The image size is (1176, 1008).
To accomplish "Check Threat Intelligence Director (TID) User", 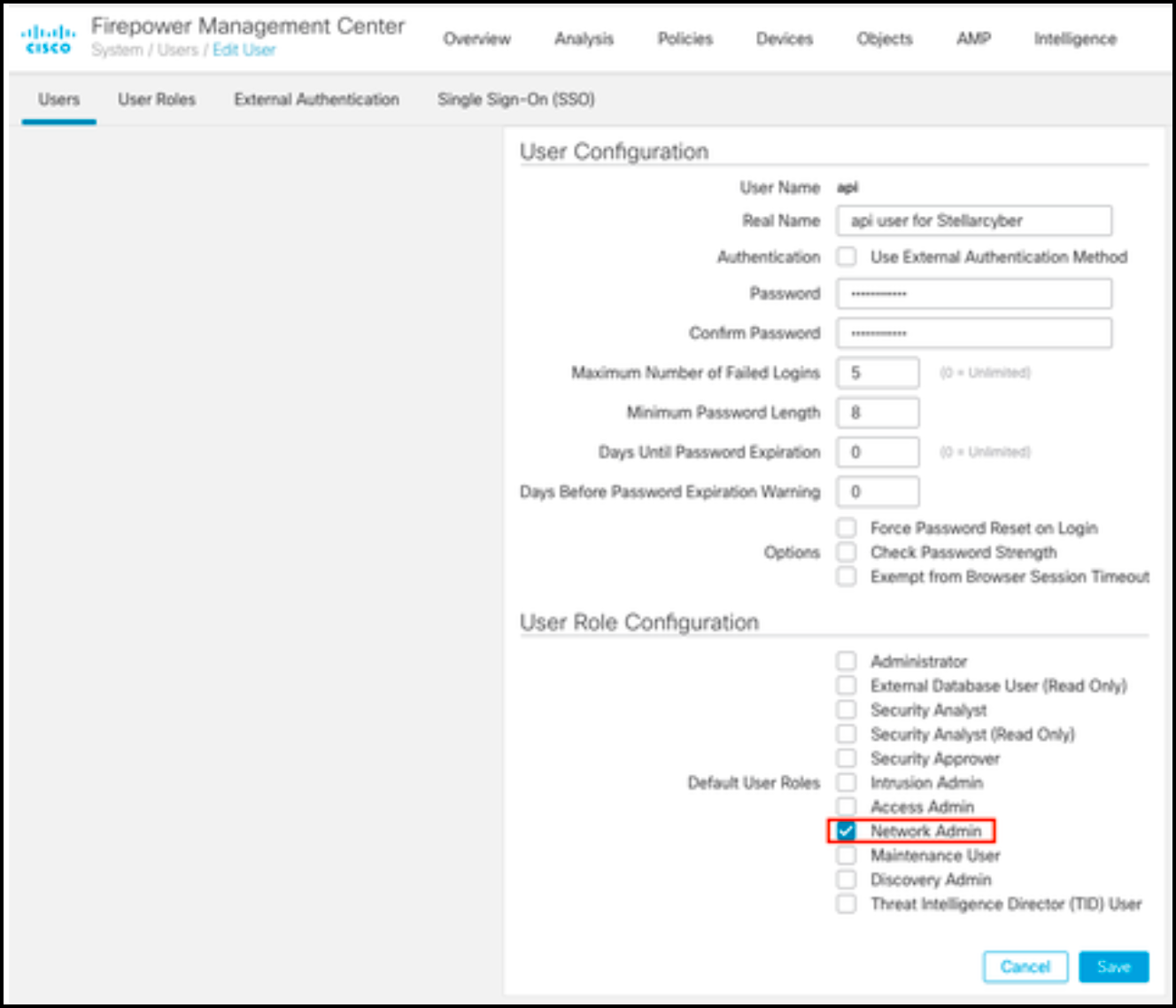I will click(847, 903).
